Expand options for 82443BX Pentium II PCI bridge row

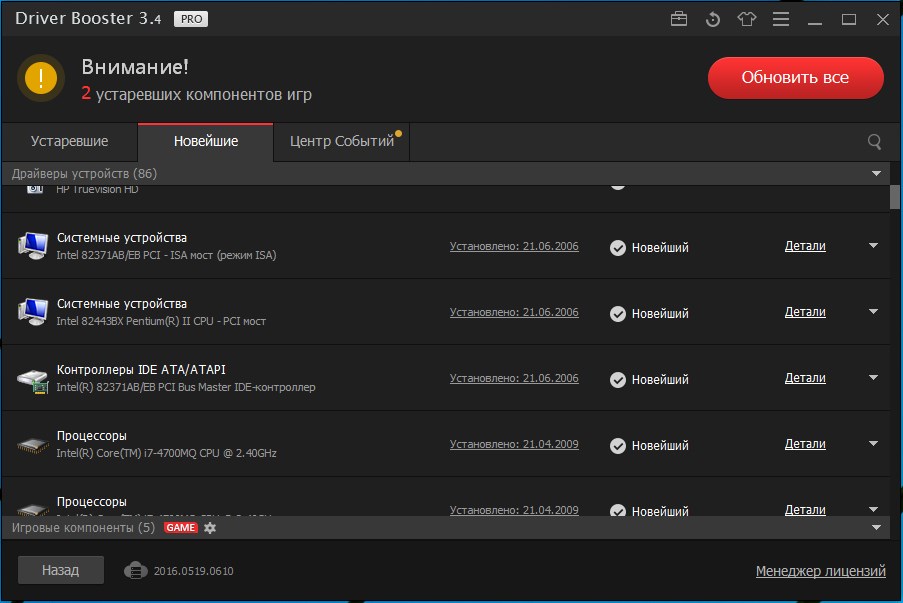coord(874,312)
